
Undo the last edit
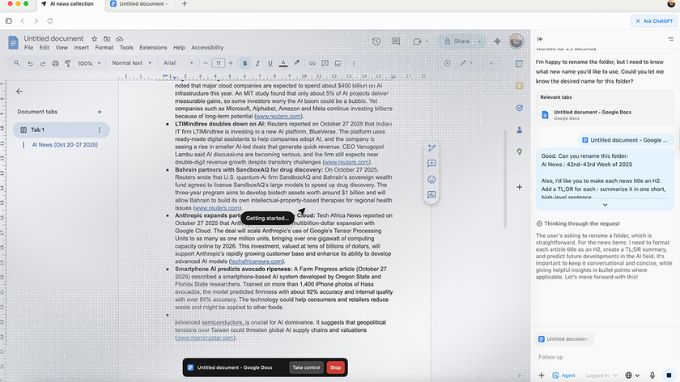(30, 63)
